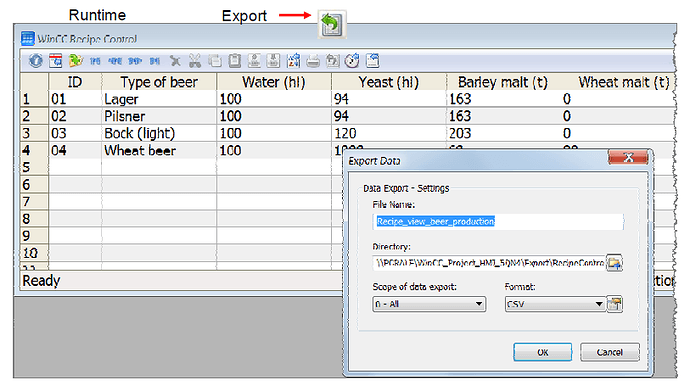
Task: Click the Barley malt (t) column header
Action: point(503,82)
